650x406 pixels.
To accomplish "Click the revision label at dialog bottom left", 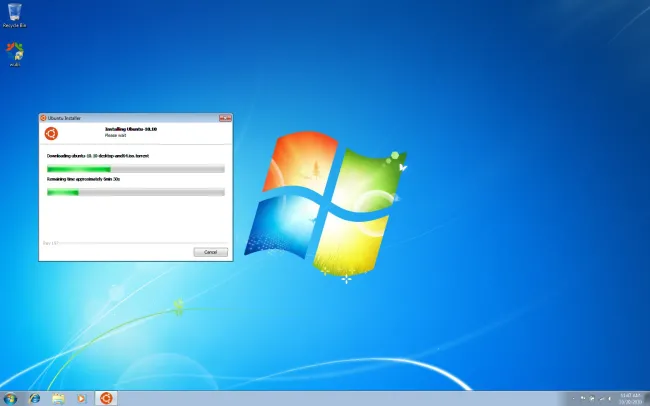I will pyautogui.click(x=50, y=243).
